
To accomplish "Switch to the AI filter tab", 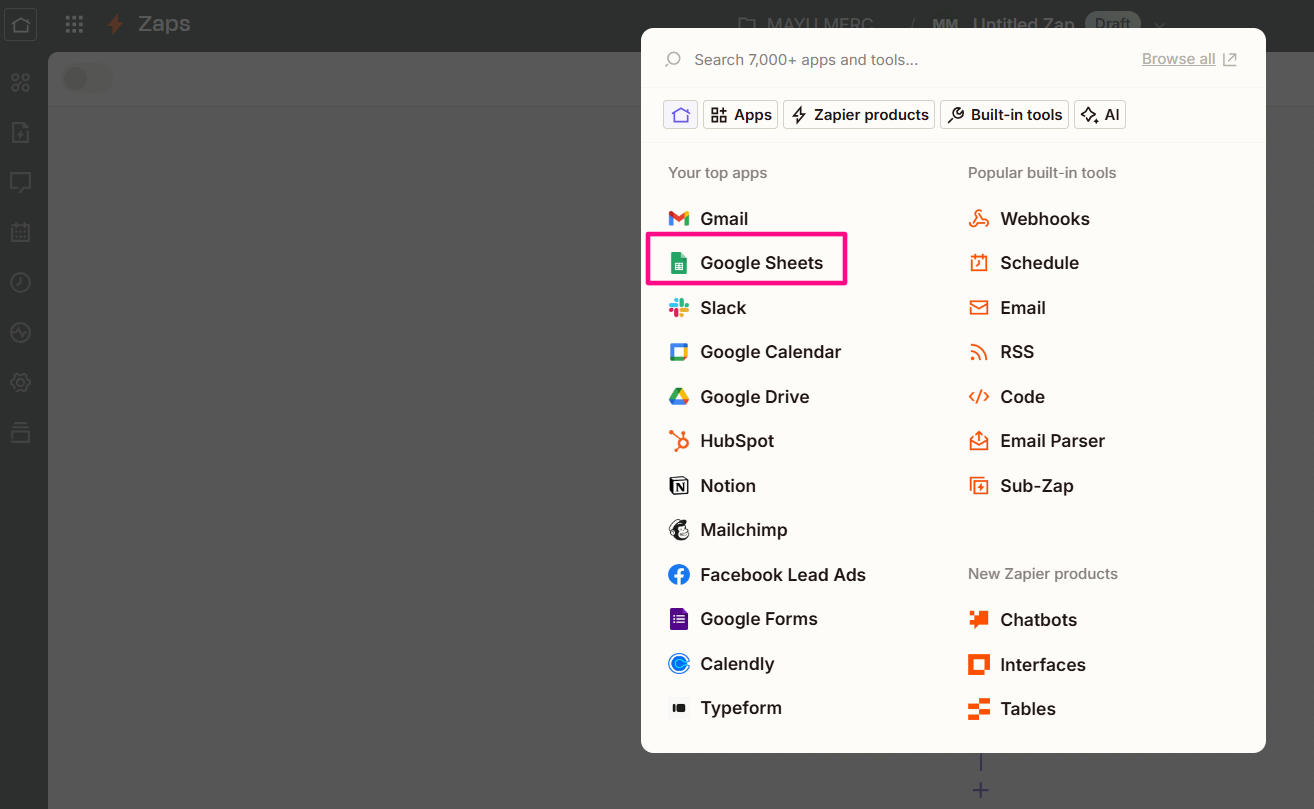I will pyautogui.click(x=1100, y=115).
